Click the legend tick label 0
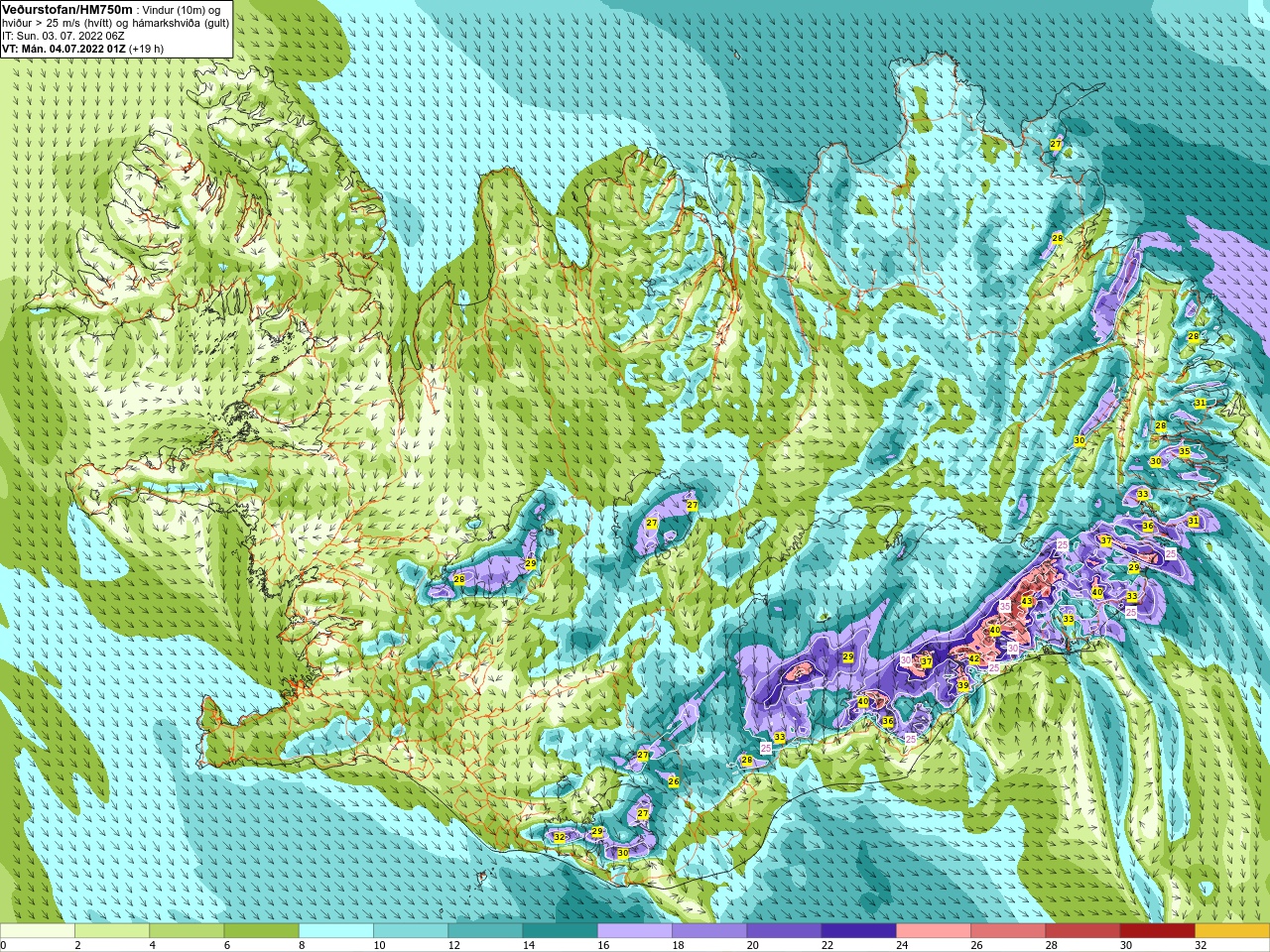Screen dimensions: 1270x952 (3, 945)
